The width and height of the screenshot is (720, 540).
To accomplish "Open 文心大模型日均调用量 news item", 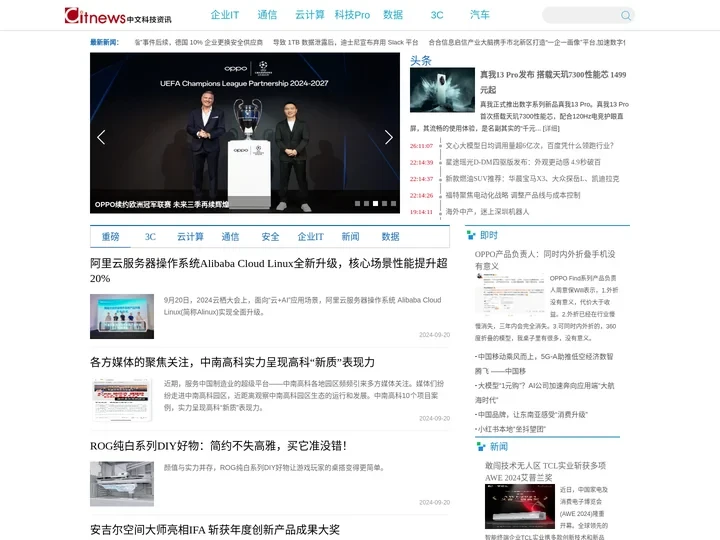I will pyautogui.click(x=529, y=146).
